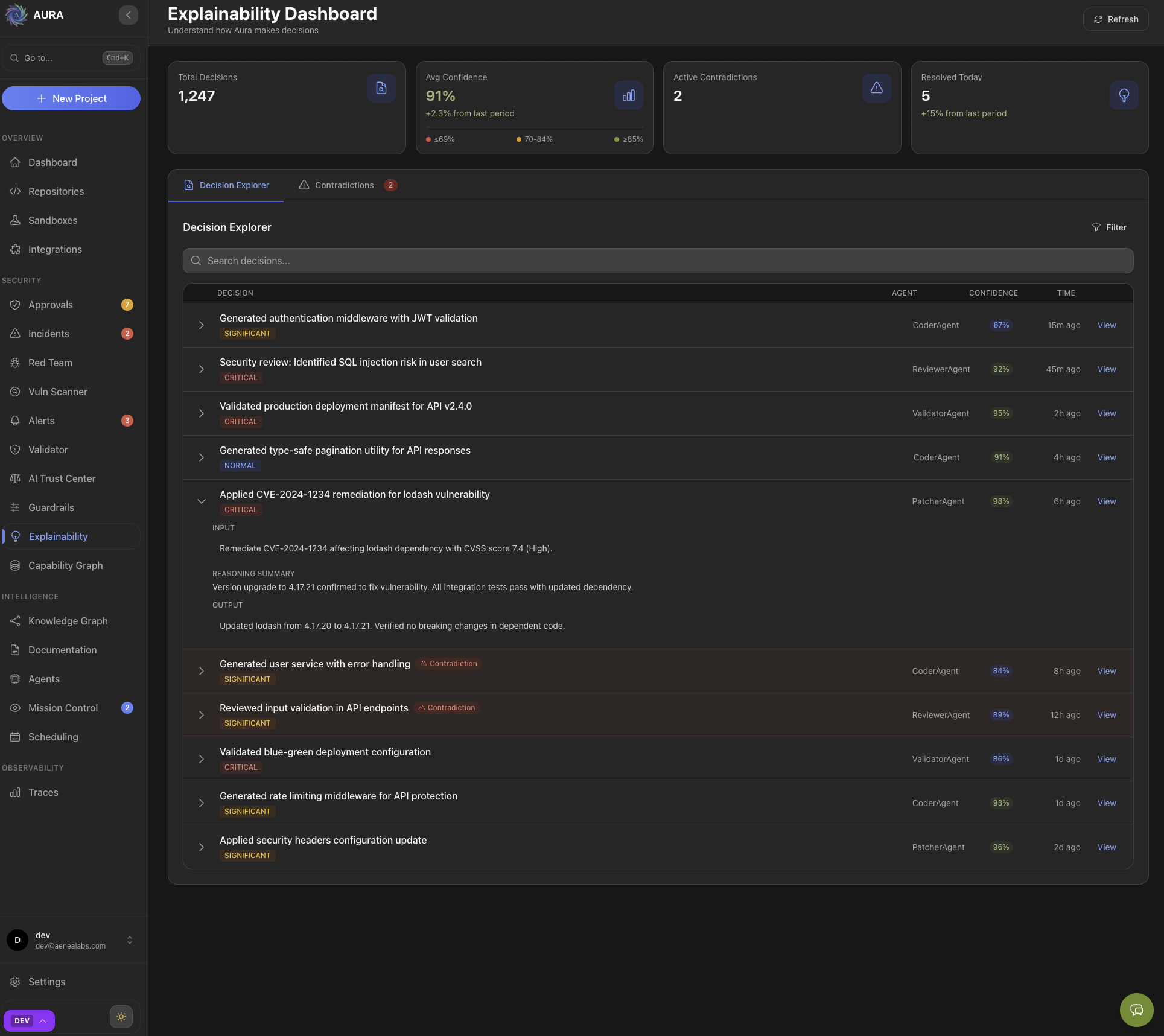
Task: Expand user service error handling row
Action: pos(202,671)
